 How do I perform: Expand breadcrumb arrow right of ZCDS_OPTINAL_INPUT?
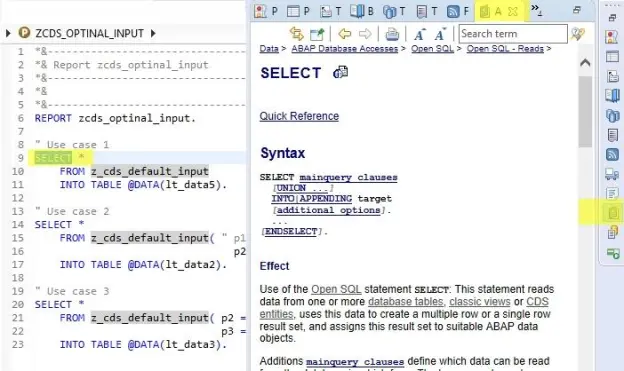point(153,33)
